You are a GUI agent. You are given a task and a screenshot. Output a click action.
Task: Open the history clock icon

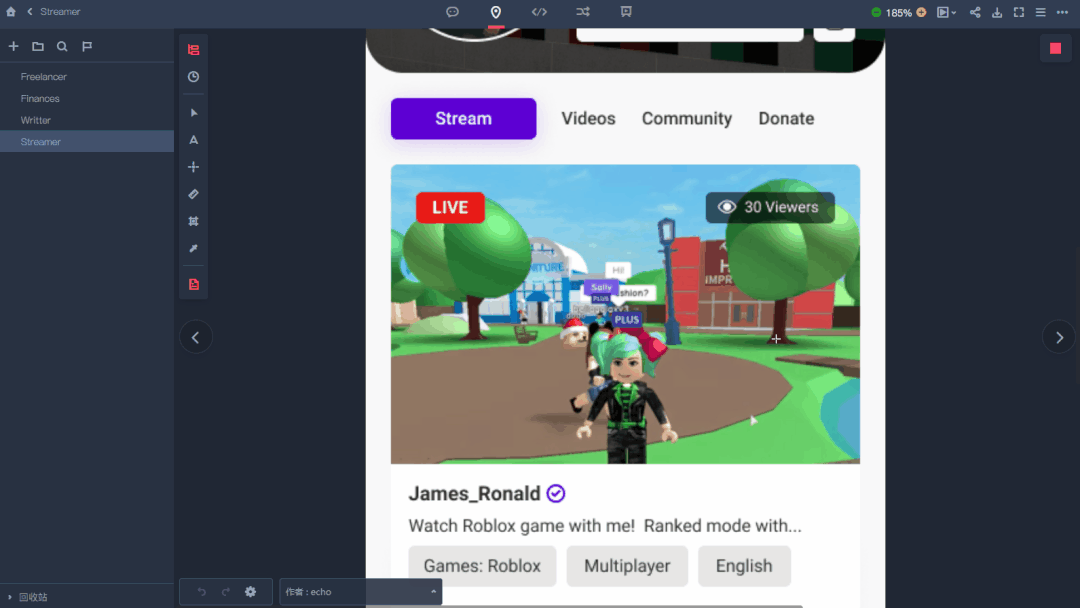click(x=194, y=76)
